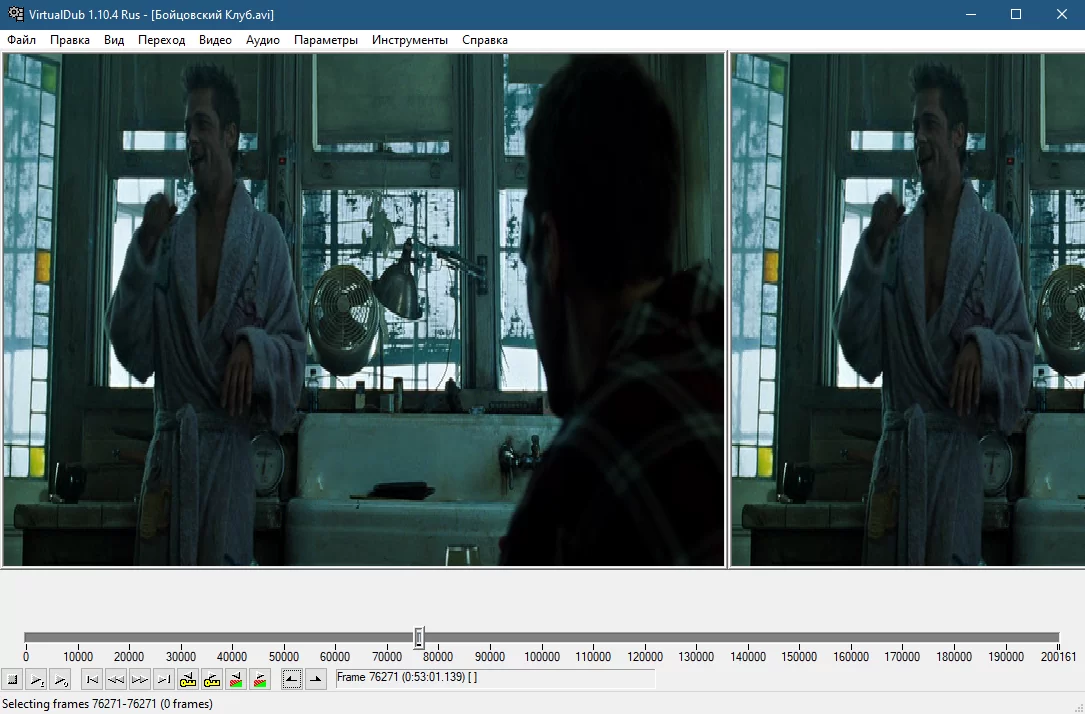Screen dimensions: 1085x714
Task: Set the selection end mark-out
Action: coord(316,680)
